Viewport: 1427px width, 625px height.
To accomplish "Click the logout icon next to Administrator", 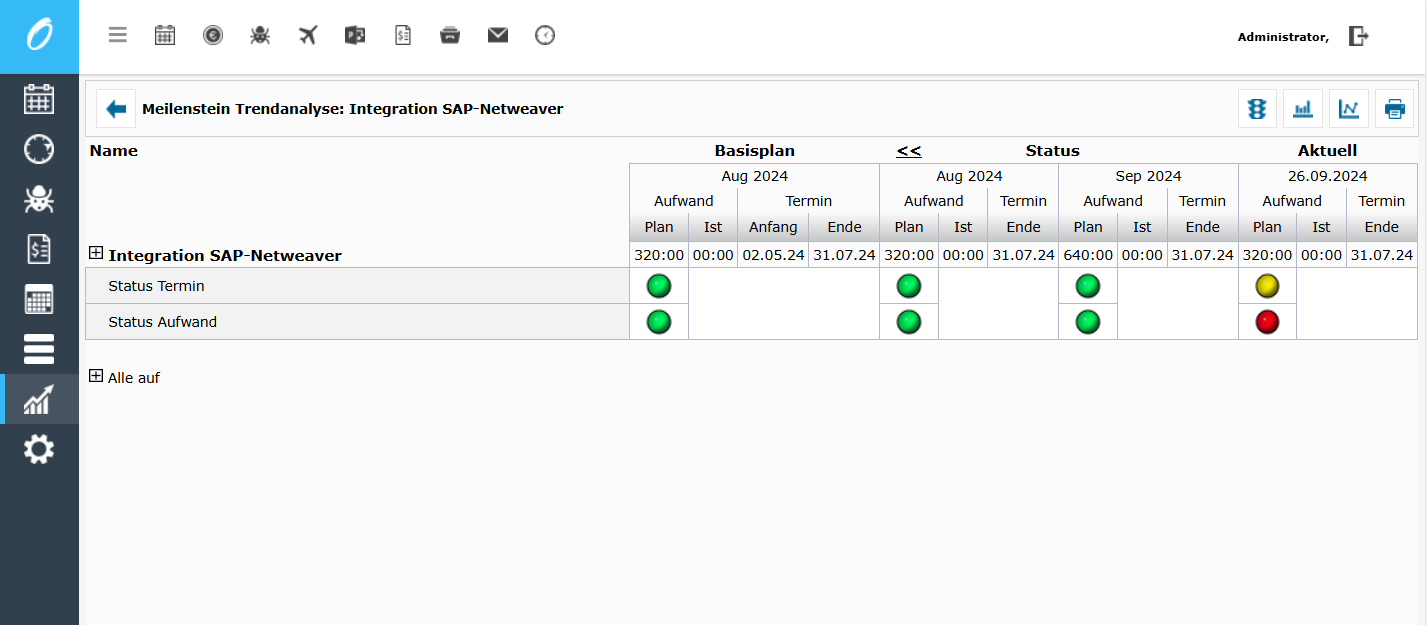I will (1358, 36).
